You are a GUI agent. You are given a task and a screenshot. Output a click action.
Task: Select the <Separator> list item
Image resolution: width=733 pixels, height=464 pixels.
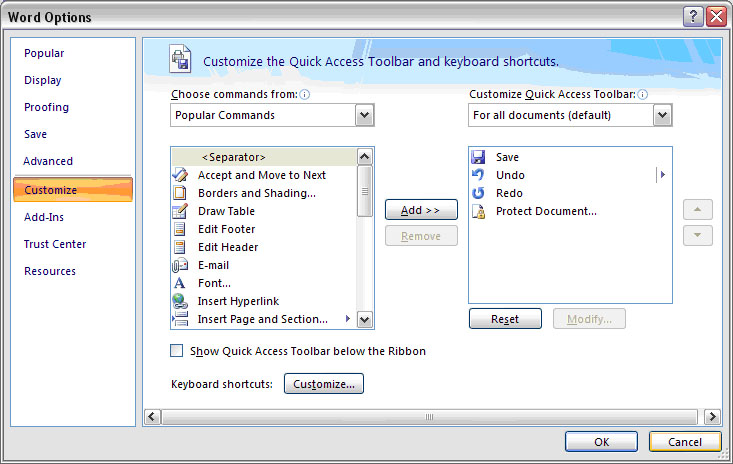click(x=264, y=157)
